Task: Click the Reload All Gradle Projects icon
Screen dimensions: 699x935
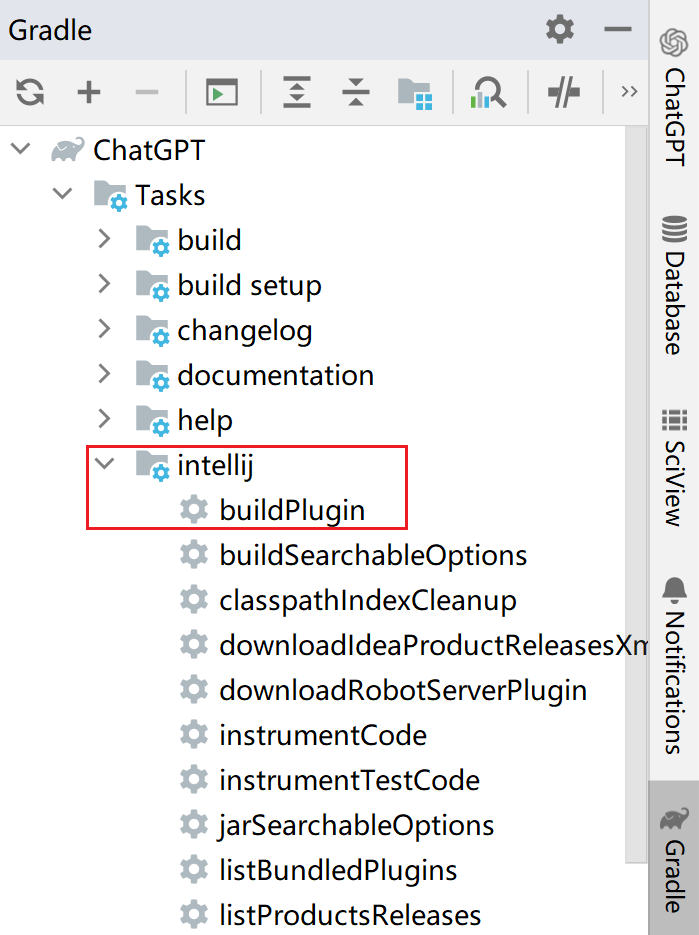Action: [x=30, y=92]
